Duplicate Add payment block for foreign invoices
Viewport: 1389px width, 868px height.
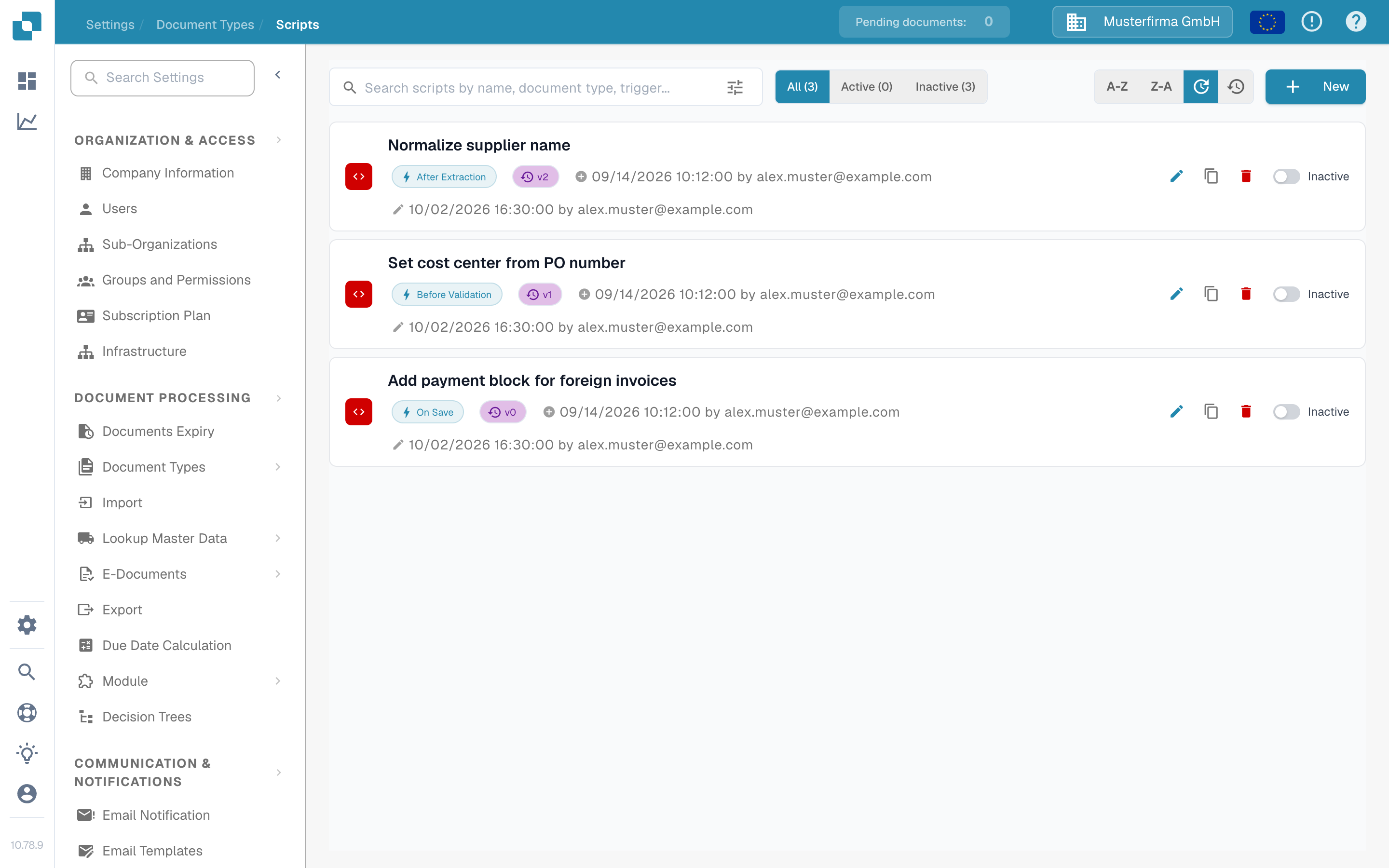pyautogui.click(x=1211, y=412)
